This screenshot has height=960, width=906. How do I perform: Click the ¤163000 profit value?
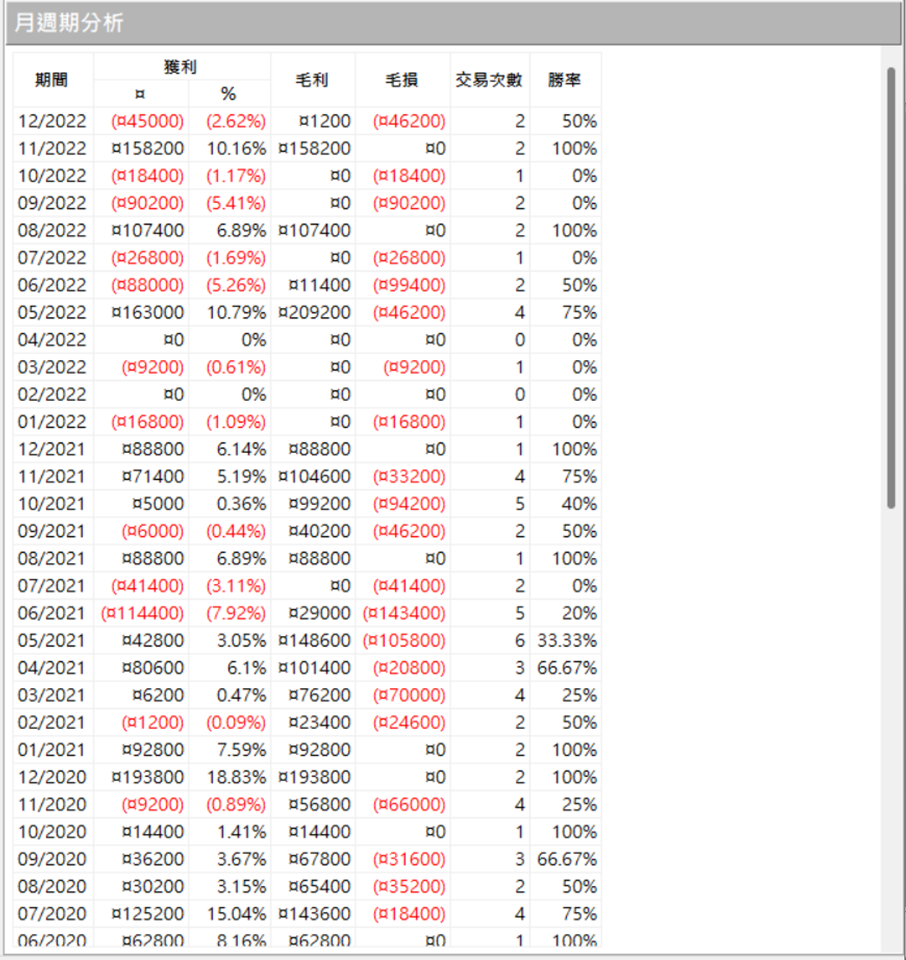(148, 312)
